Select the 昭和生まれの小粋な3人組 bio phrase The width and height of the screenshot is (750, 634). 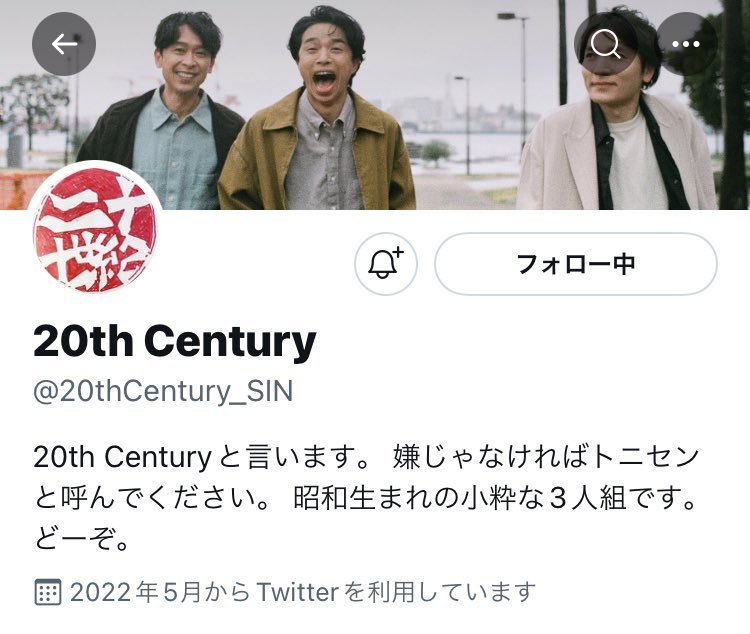(x=460, y=498)
